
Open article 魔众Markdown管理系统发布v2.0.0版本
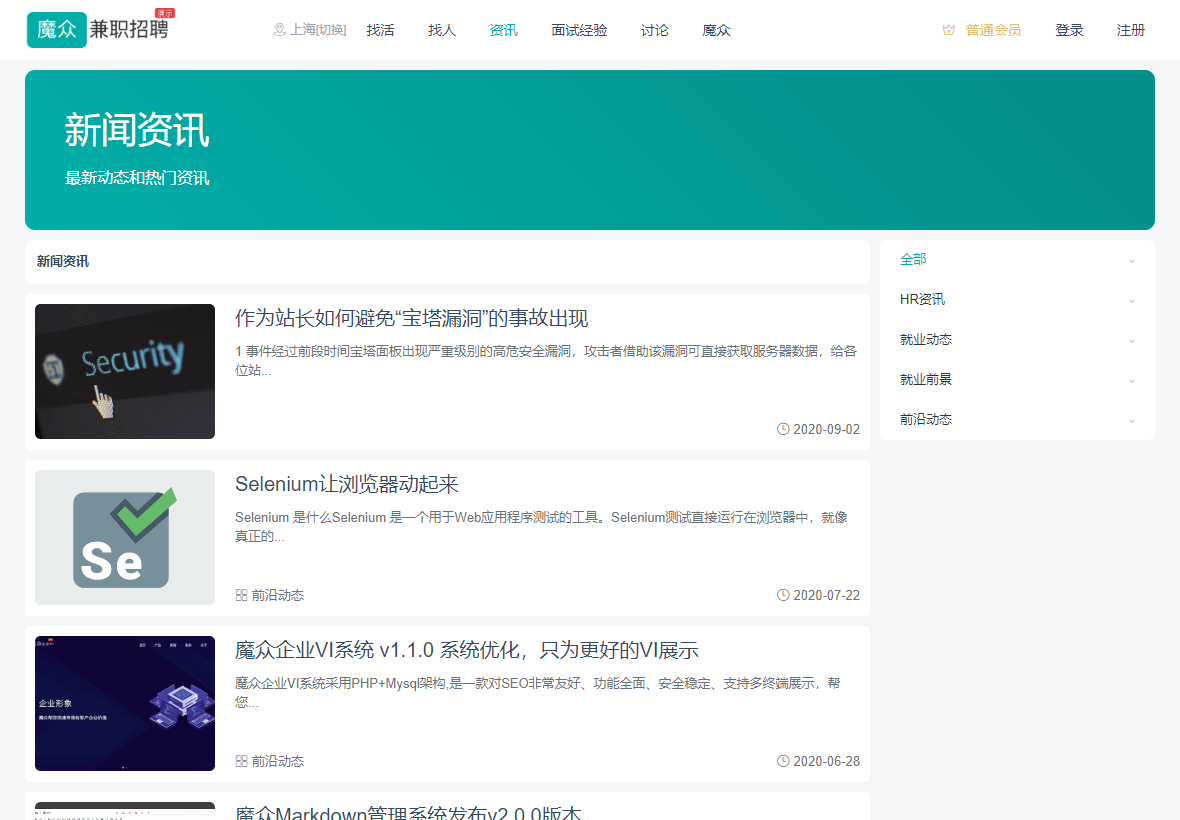(408, 812)
